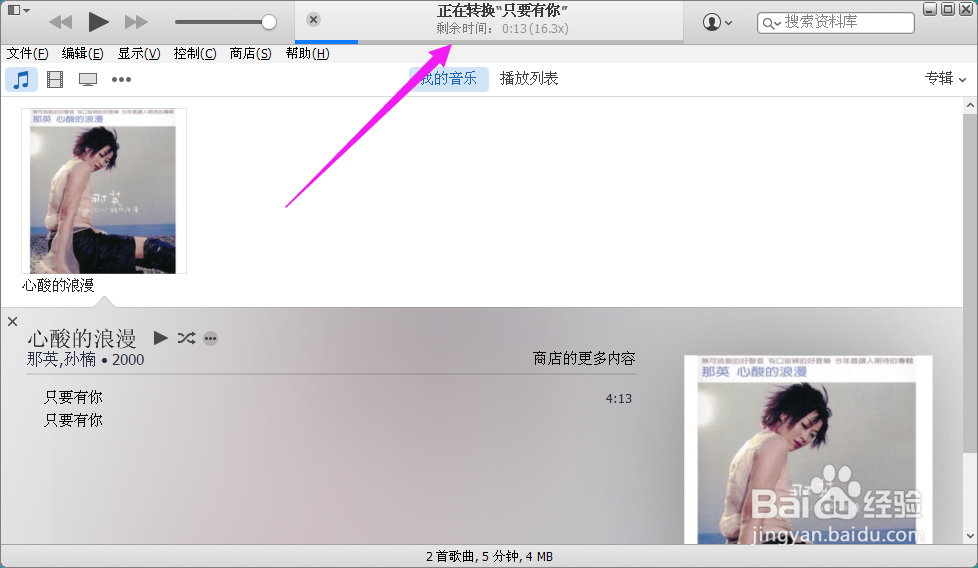Image resolution: width=978 pixels, height=568 pixels.
Task: Click the scrollbar down arrow
Action: click(x=970, y=536)
